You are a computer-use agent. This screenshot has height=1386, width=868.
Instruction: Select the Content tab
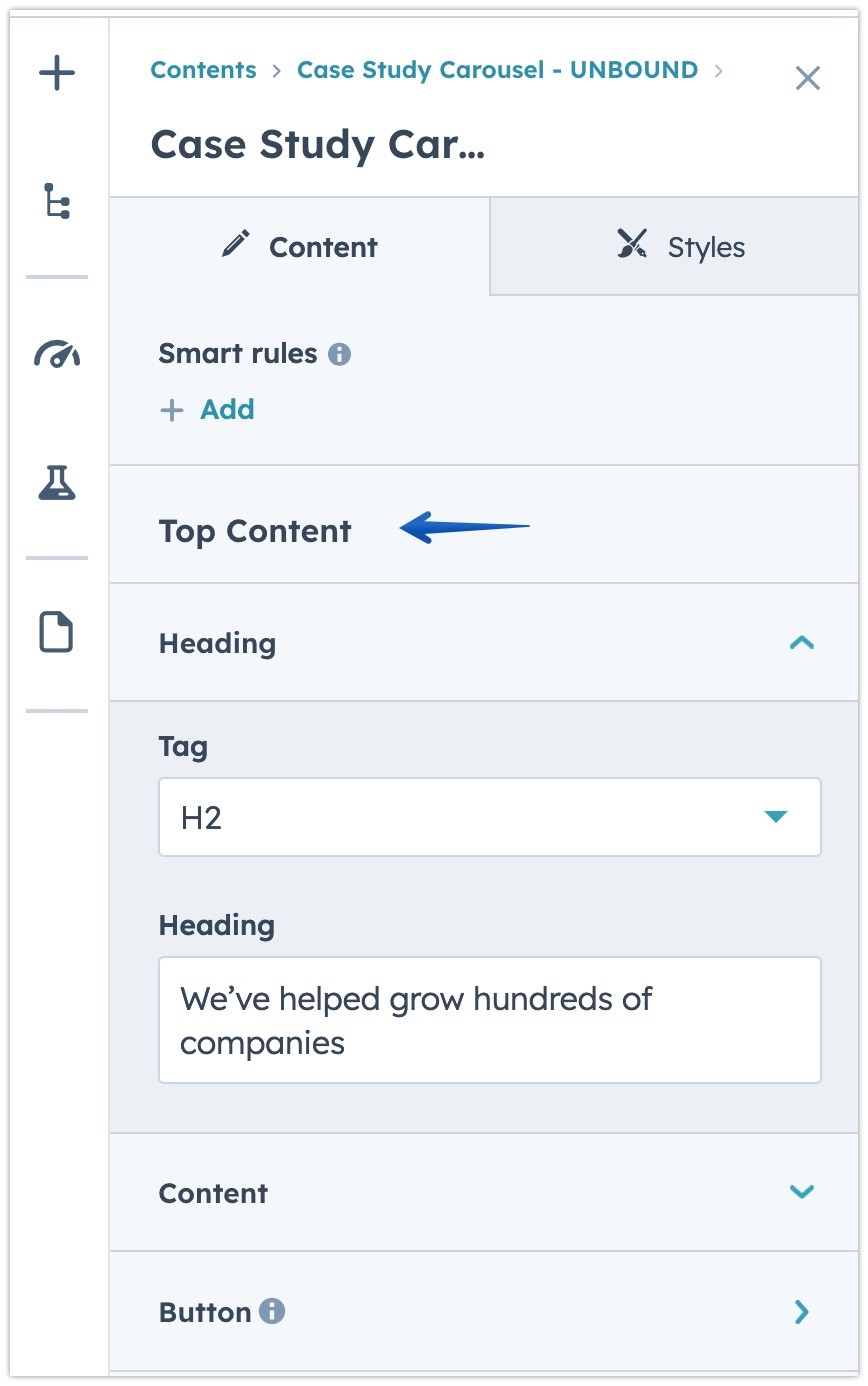coord(322,246)
